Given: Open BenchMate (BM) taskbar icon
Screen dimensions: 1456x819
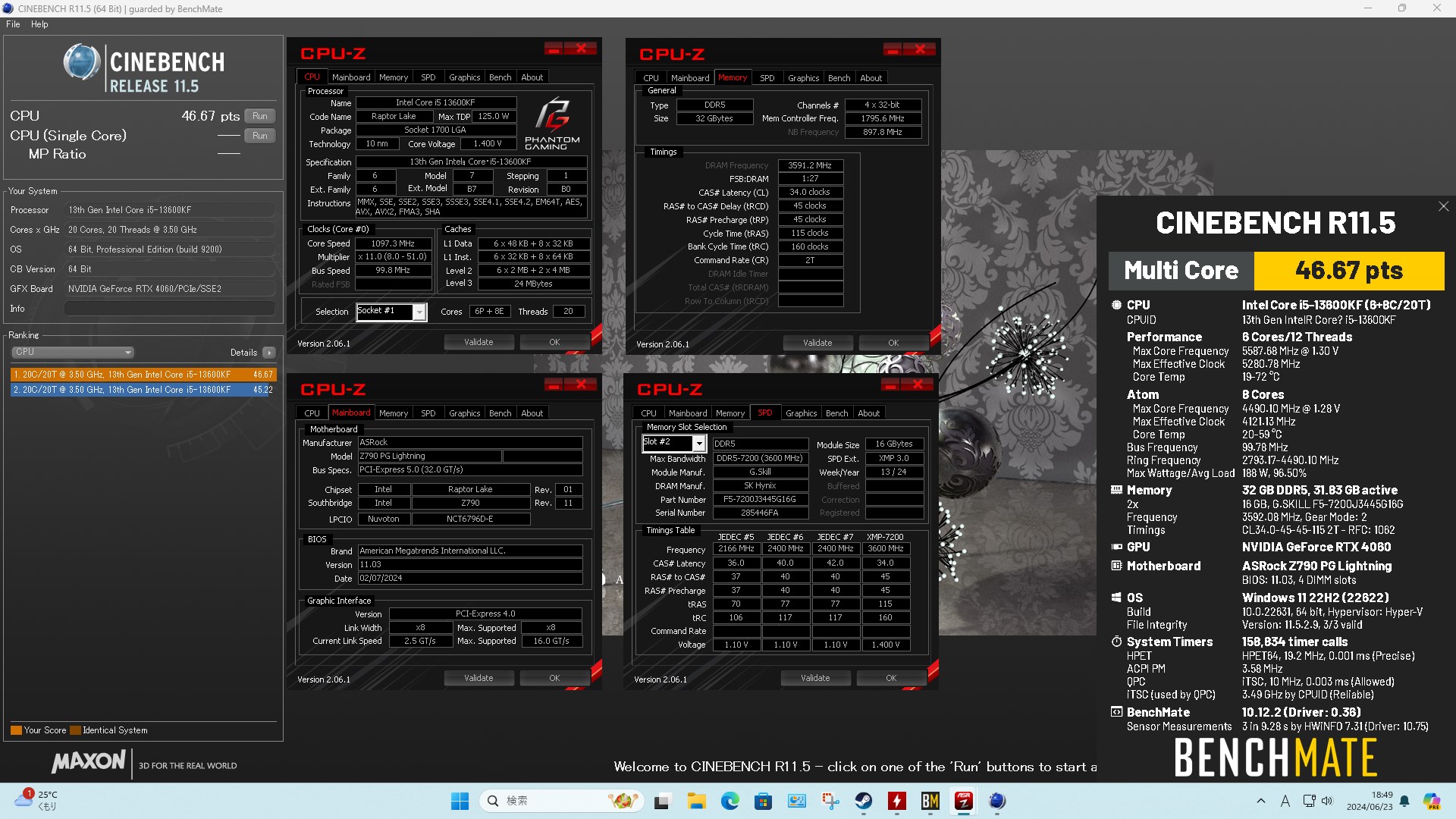Looking at the screenshot, I should 930,801.
